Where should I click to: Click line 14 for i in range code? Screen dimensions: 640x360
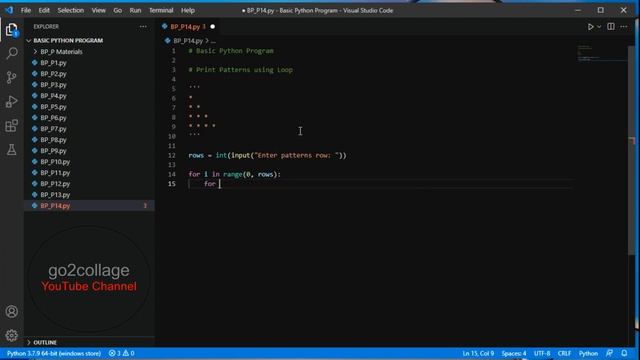234,174
